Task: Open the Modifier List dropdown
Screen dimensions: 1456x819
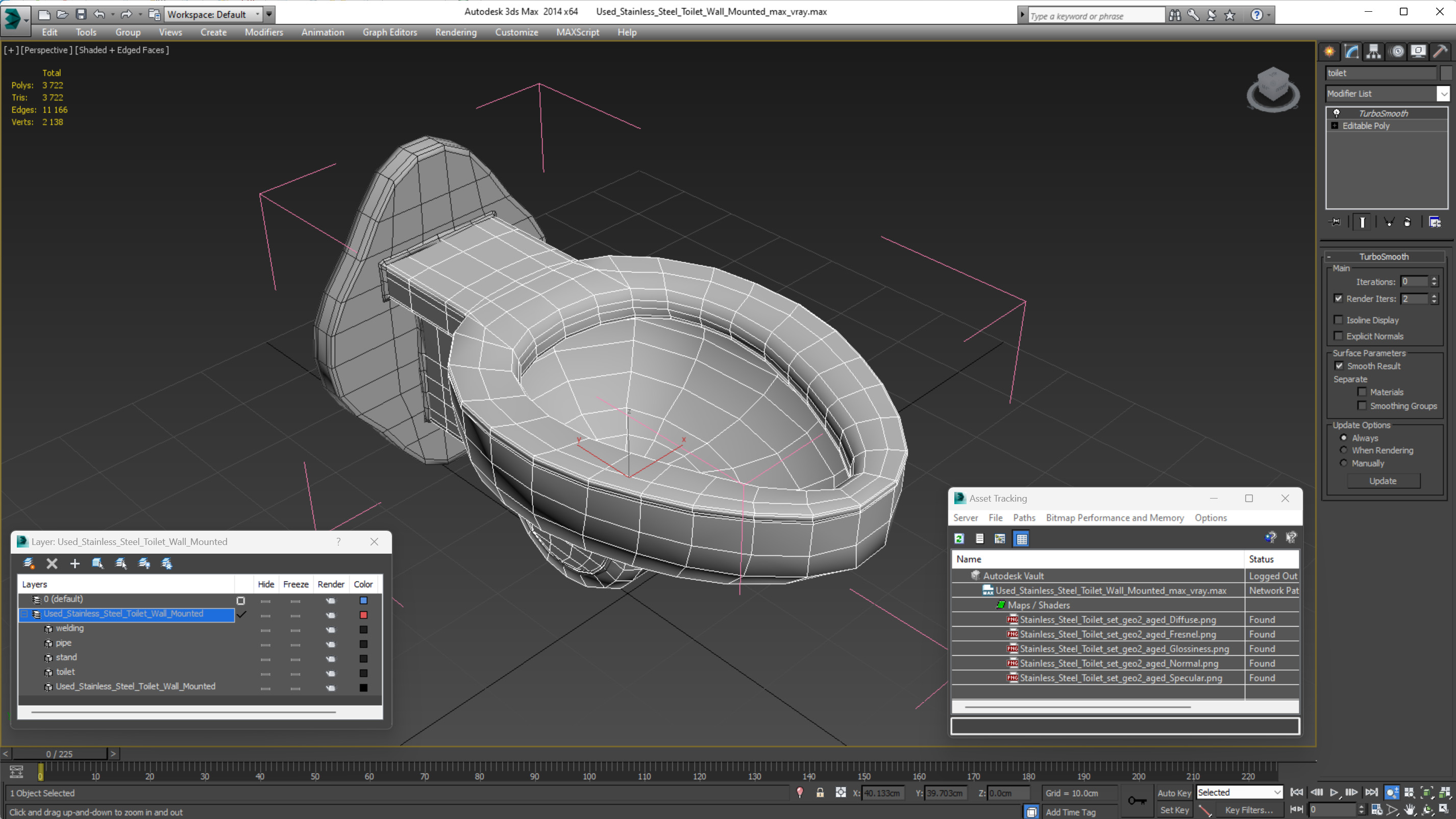Action: point(1443,93)
